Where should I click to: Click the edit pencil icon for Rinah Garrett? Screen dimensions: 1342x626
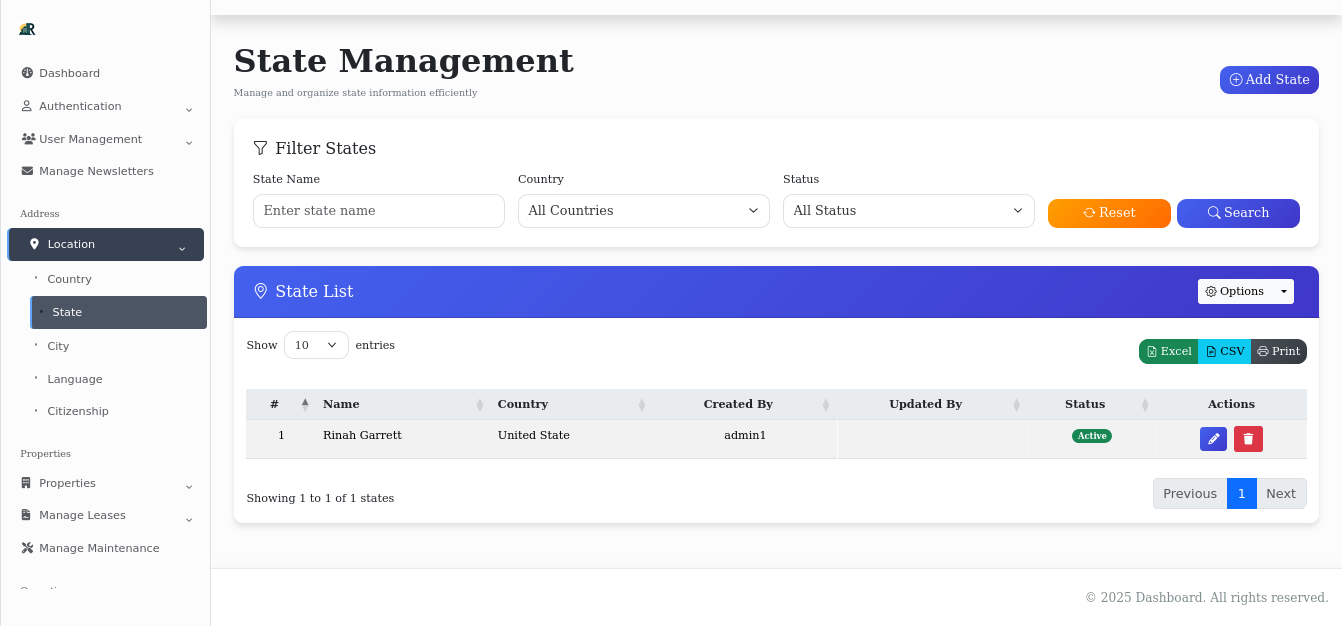tap(1213, 439)
